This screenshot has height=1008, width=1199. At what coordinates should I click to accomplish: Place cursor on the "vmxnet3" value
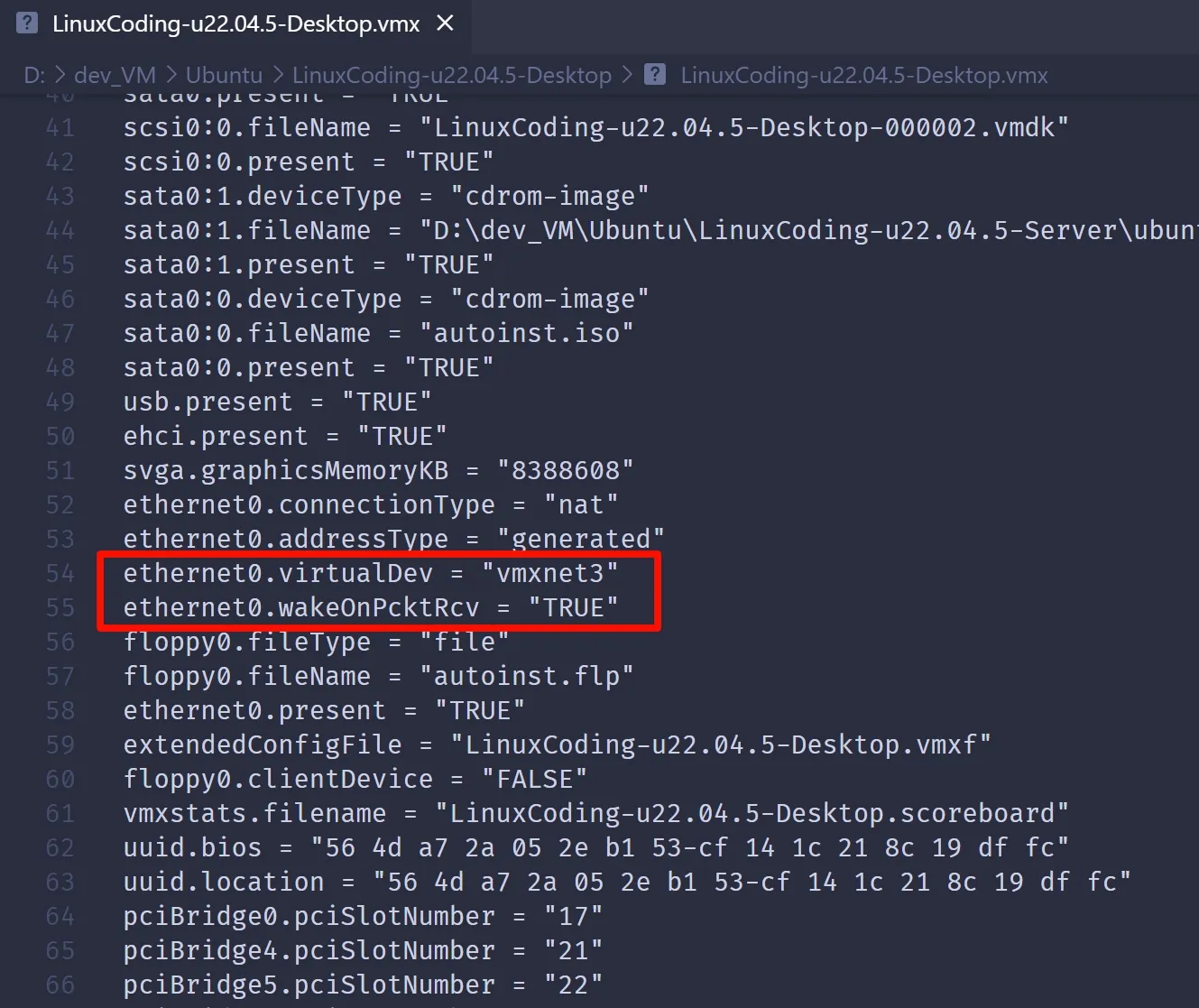(549, 573)
